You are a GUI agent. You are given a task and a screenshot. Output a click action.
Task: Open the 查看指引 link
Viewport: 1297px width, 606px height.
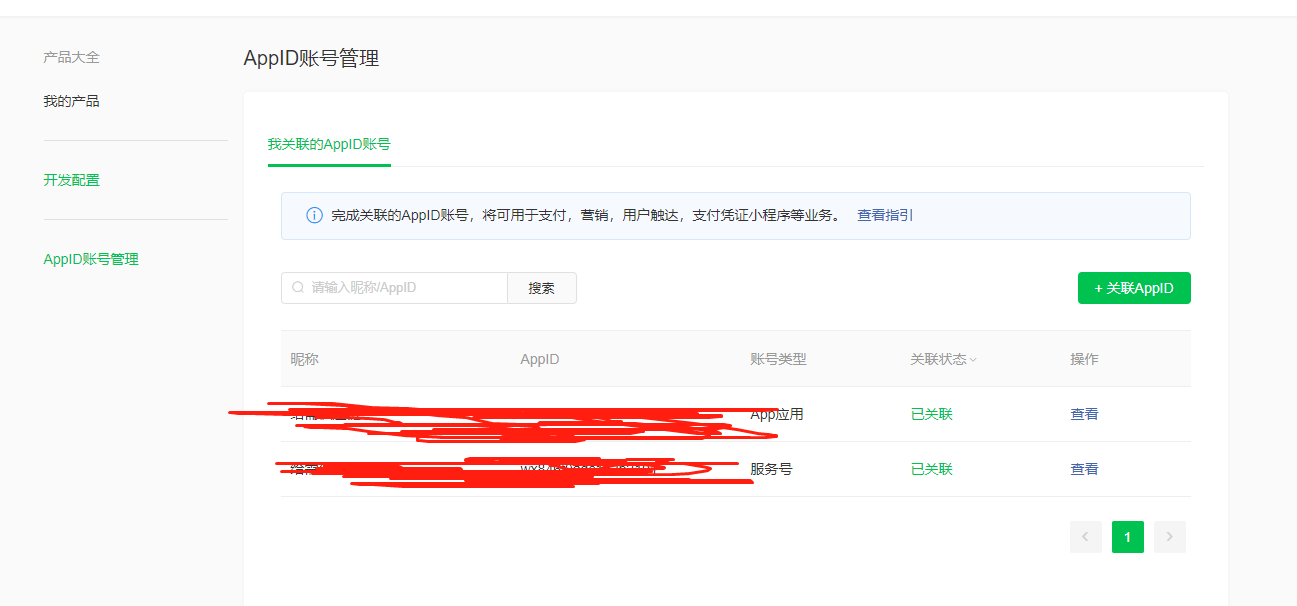click(x=885, y=215)
